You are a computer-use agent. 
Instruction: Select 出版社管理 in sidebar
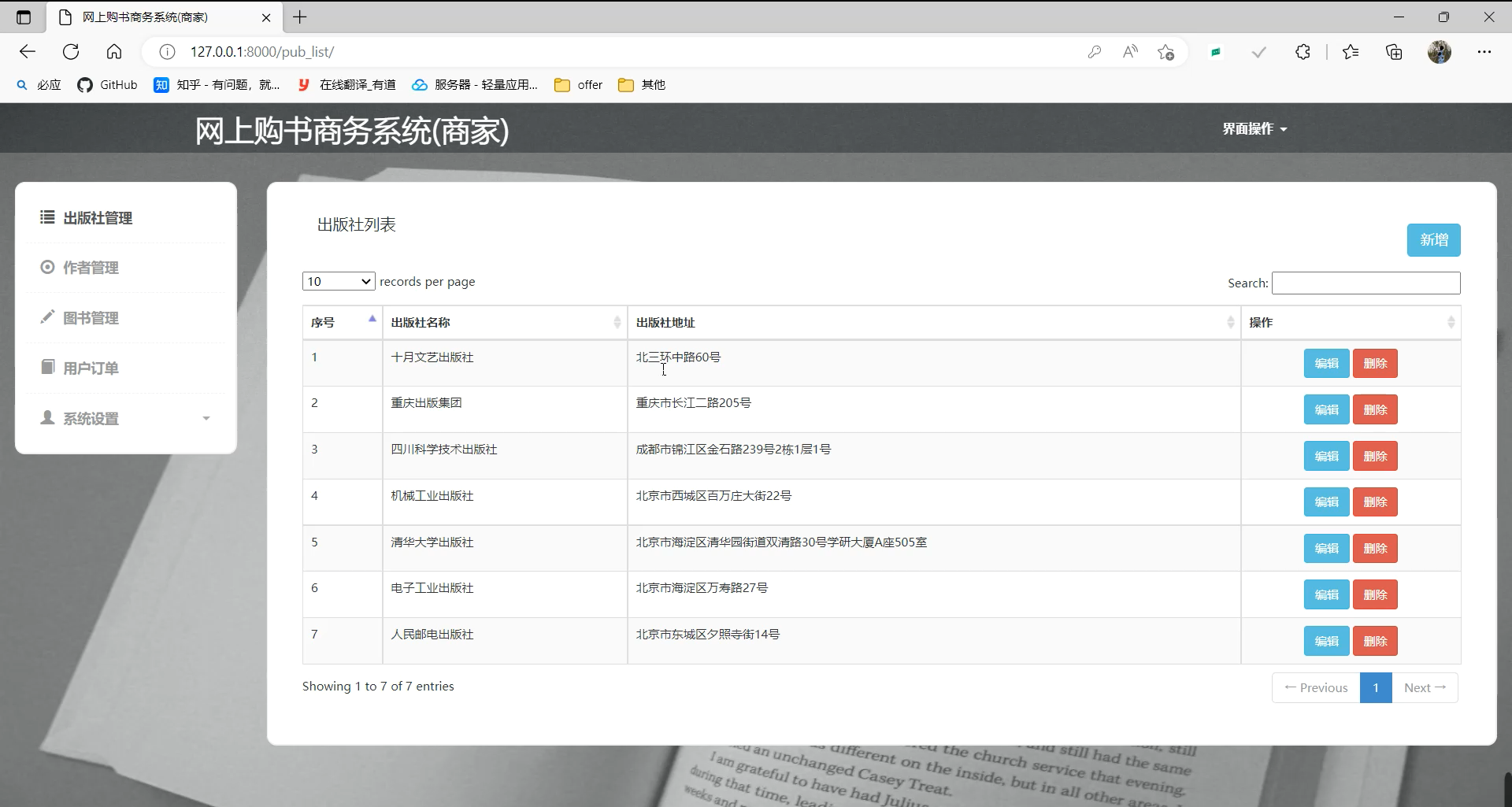[126, 218]
